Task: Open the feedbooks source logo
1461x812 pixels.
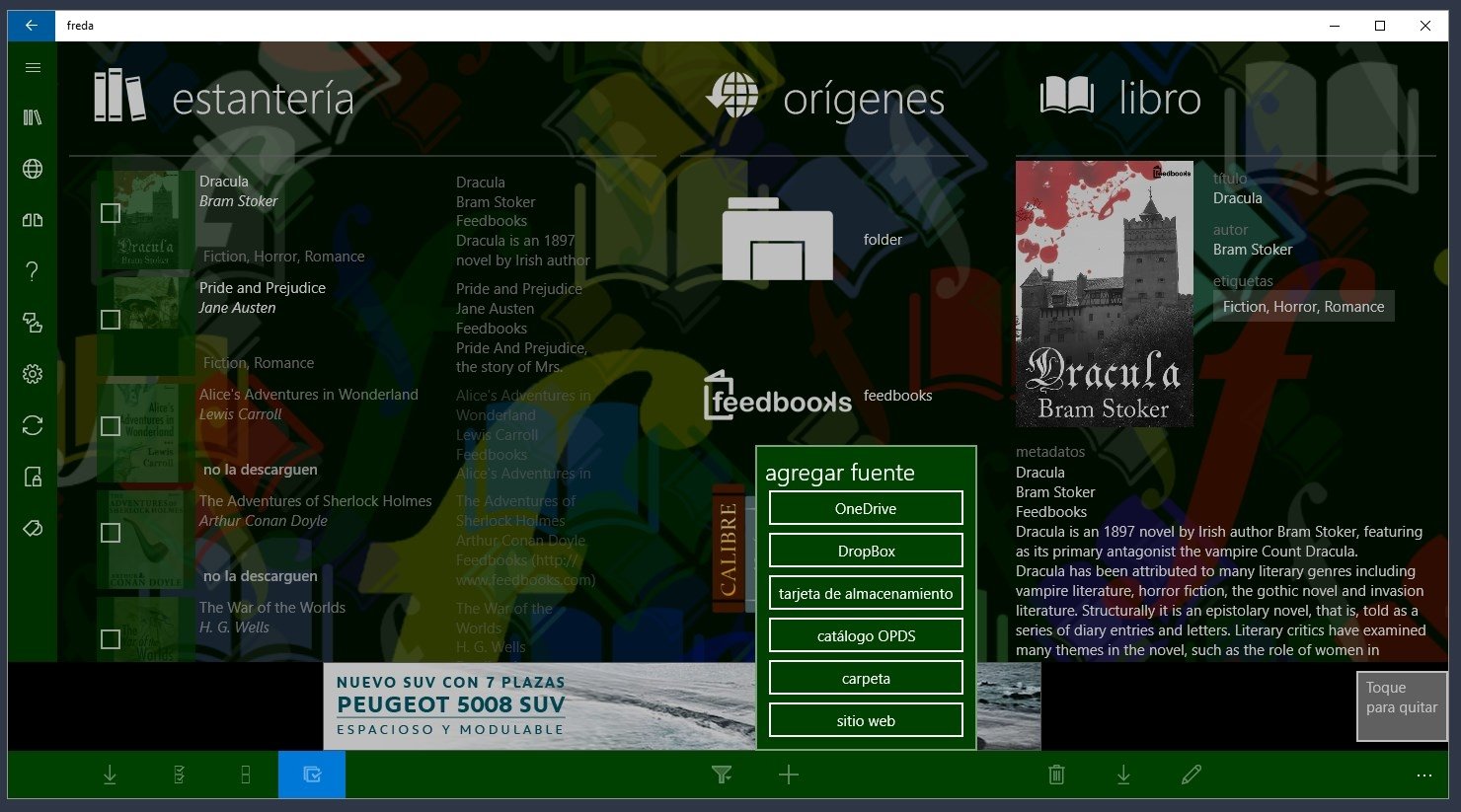Action: tap(778, 396)
